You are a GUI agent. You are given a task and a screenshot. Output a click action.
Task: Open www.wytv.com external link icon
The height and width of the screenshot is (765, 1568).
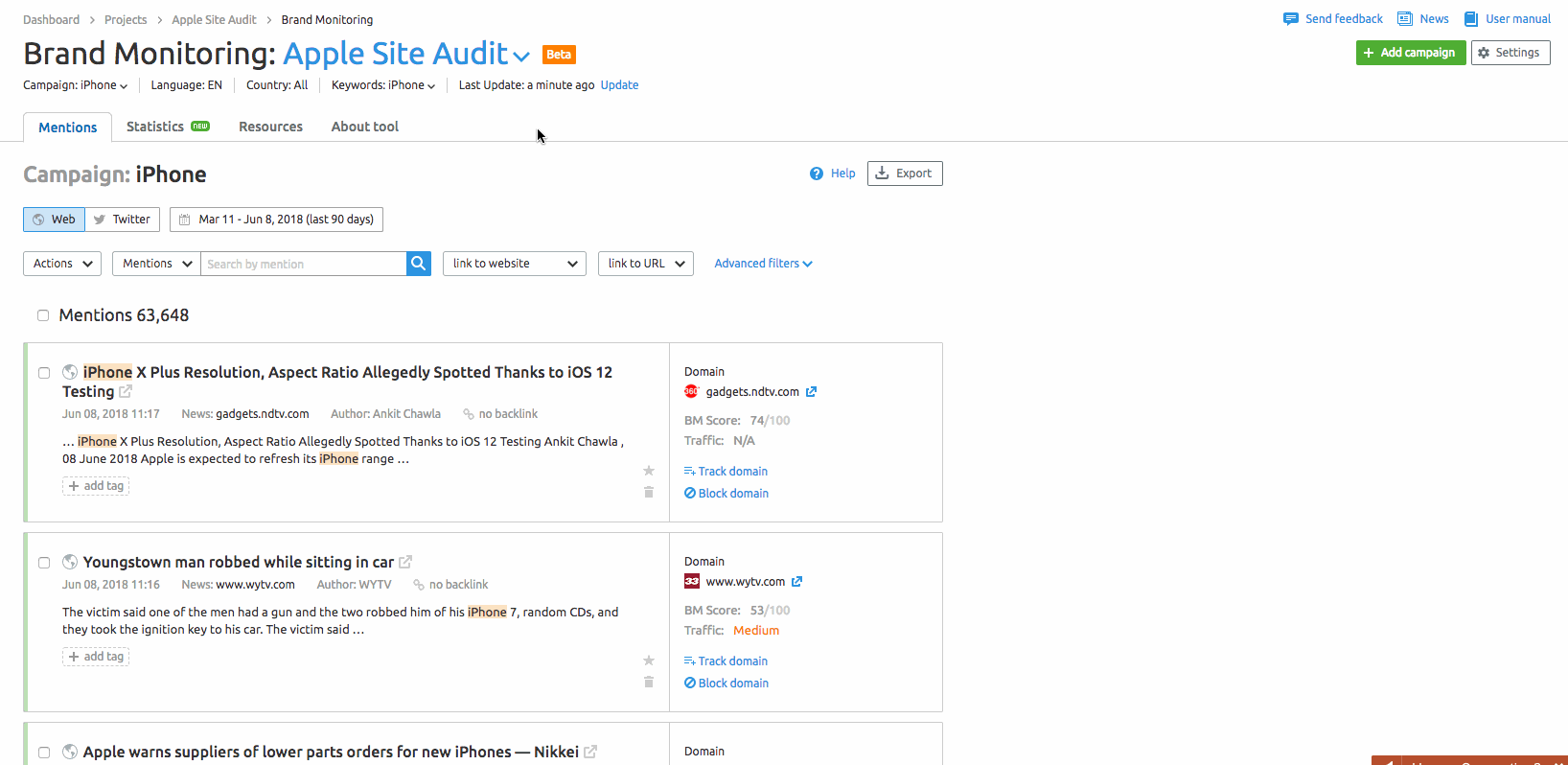pos(796,582)
